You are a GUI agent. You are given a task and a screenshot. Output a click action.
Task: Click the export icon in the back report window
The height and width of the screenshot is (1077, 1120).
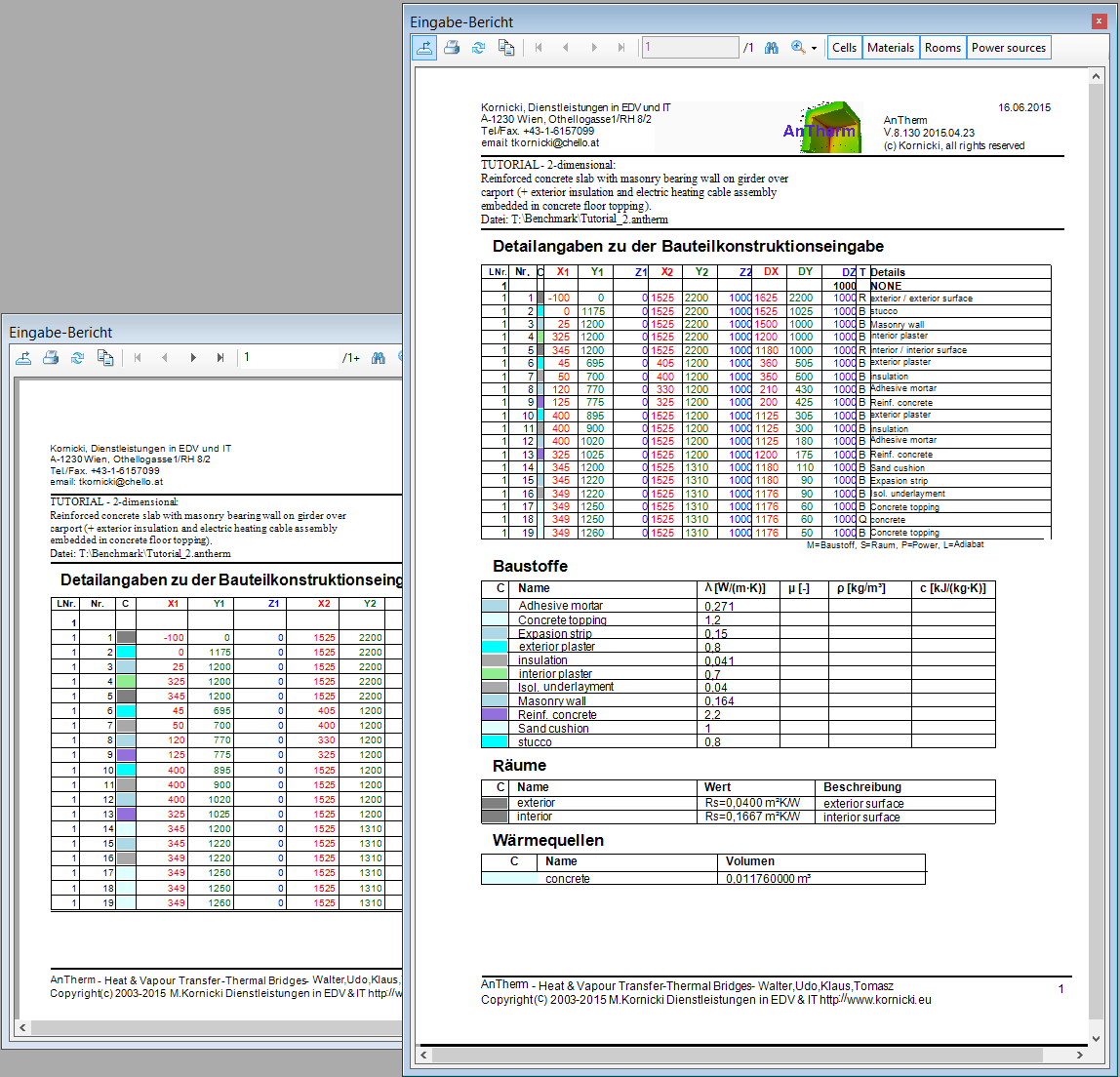[x=23, y=358]
